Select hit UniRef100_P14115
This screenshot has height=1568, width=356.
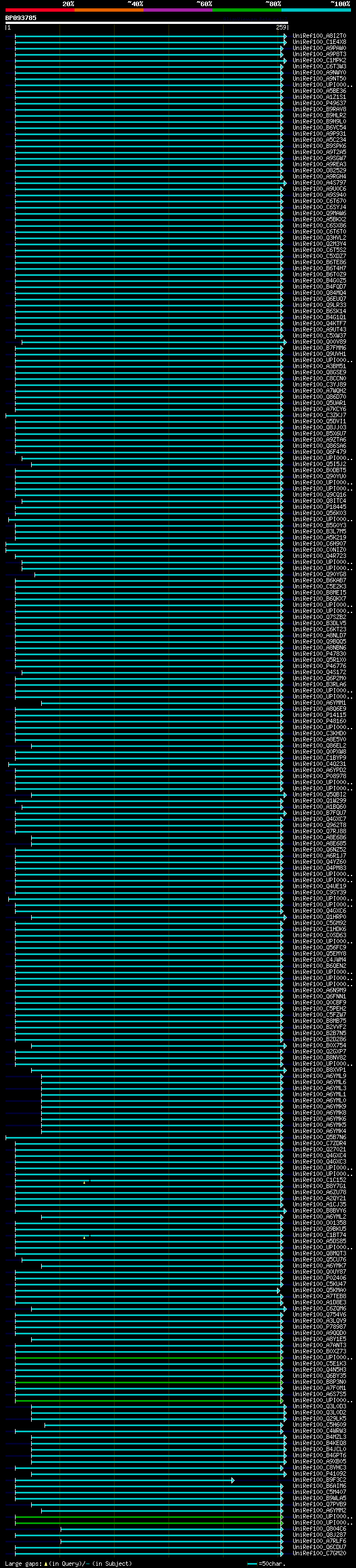(319, 715)
